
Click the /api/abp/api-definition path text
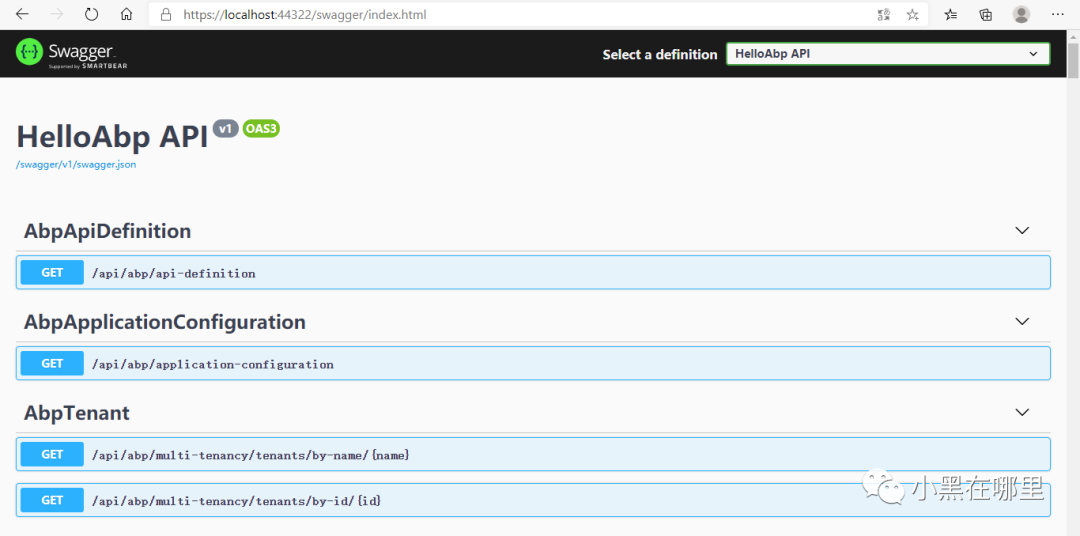point(174,274)
